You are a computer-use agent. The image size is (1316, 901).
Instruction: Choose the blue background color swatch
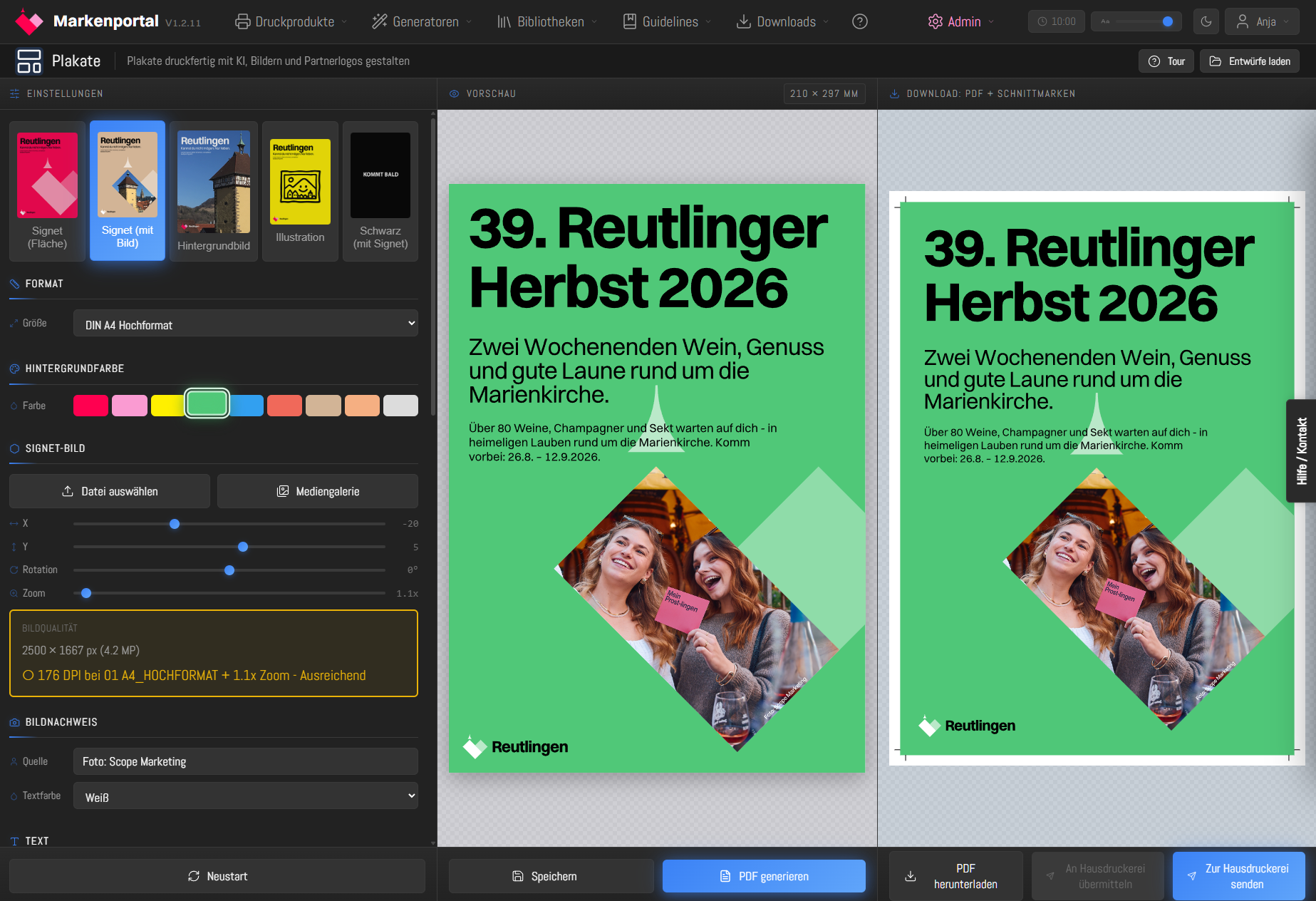click(247, 406)
